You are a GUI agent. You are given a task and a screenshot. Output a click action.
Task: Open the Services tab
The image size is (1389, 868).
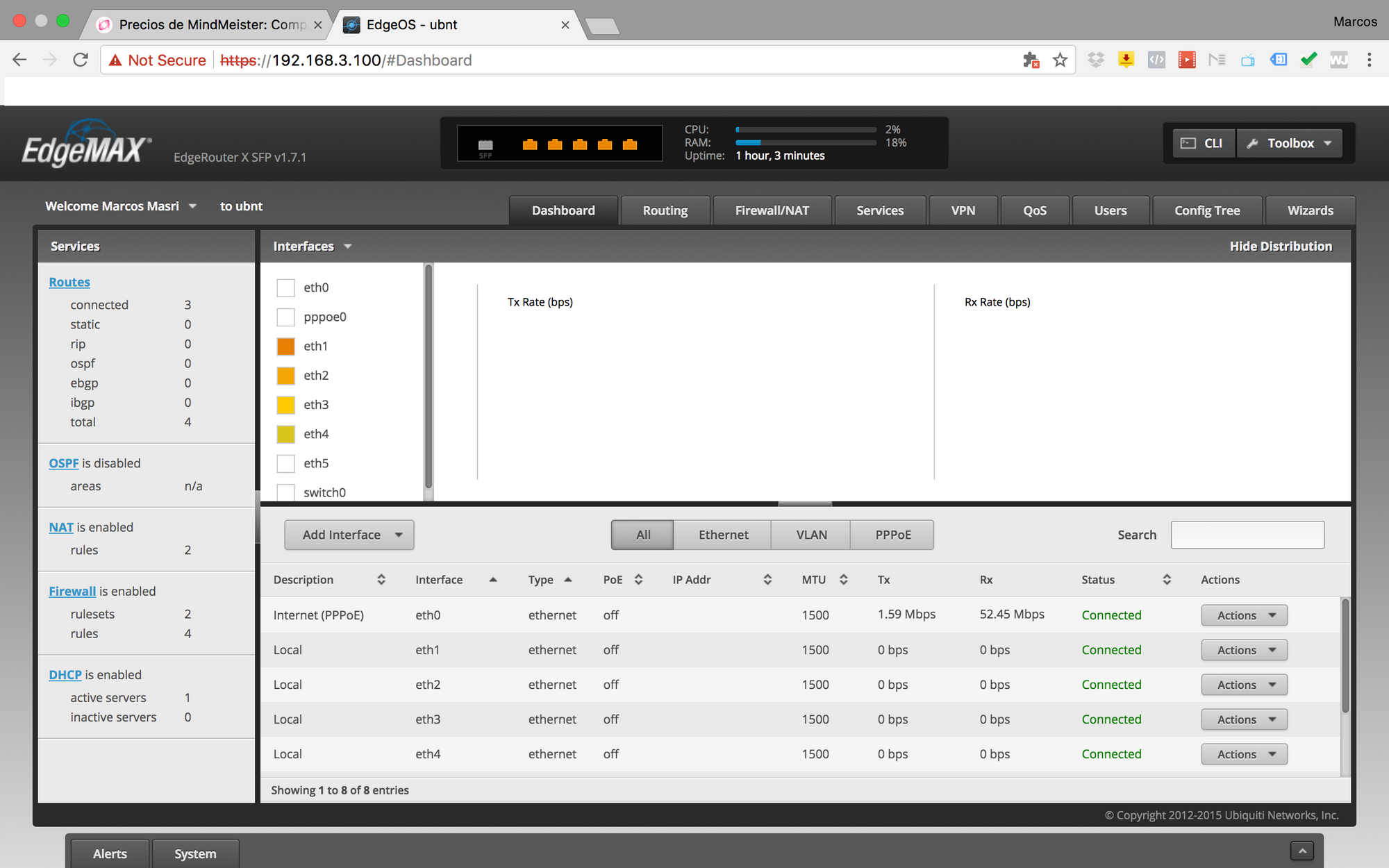[x=880, y=210]
